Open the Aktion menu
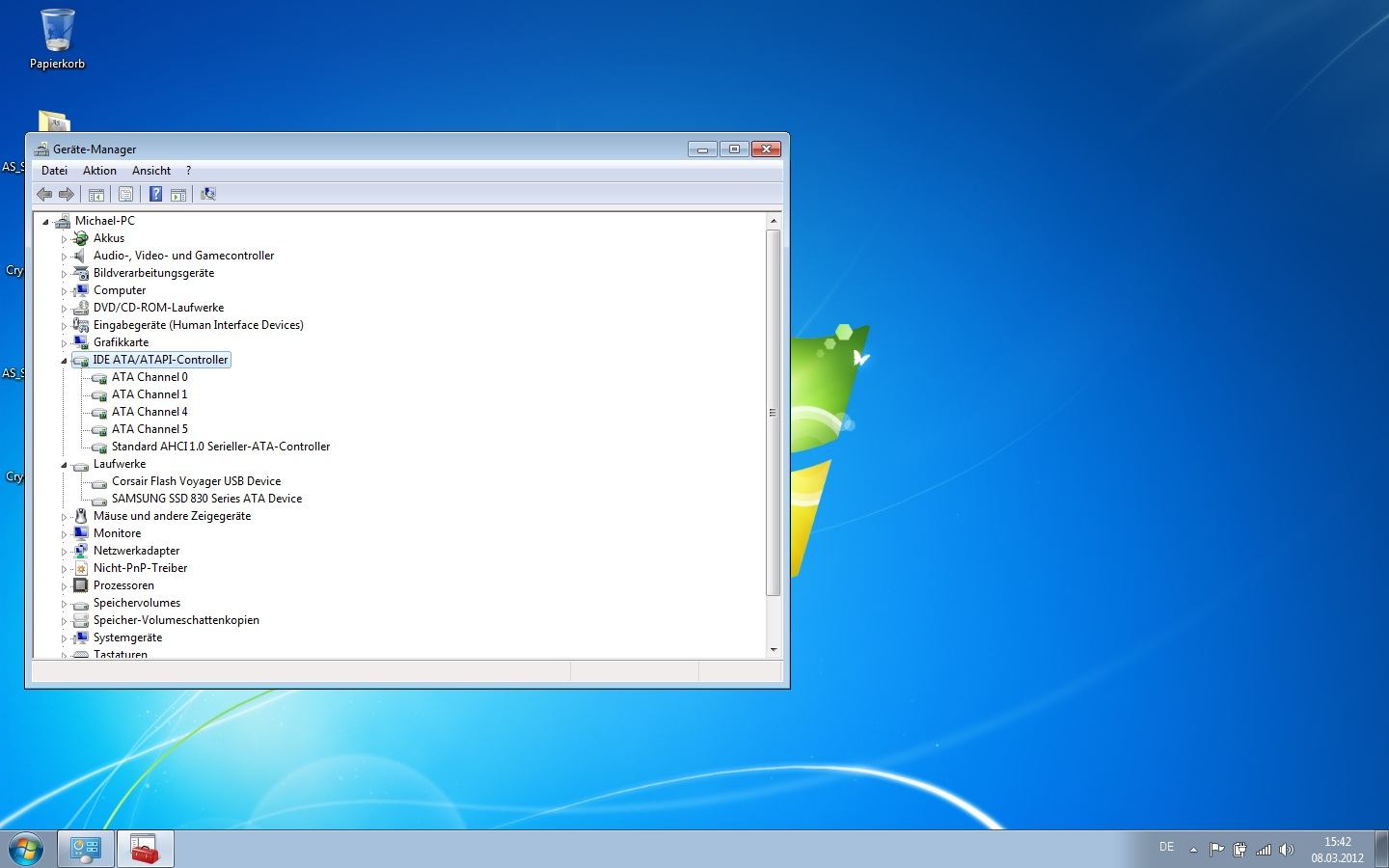Screen dimensions: 1389x868 coord(99,171)
